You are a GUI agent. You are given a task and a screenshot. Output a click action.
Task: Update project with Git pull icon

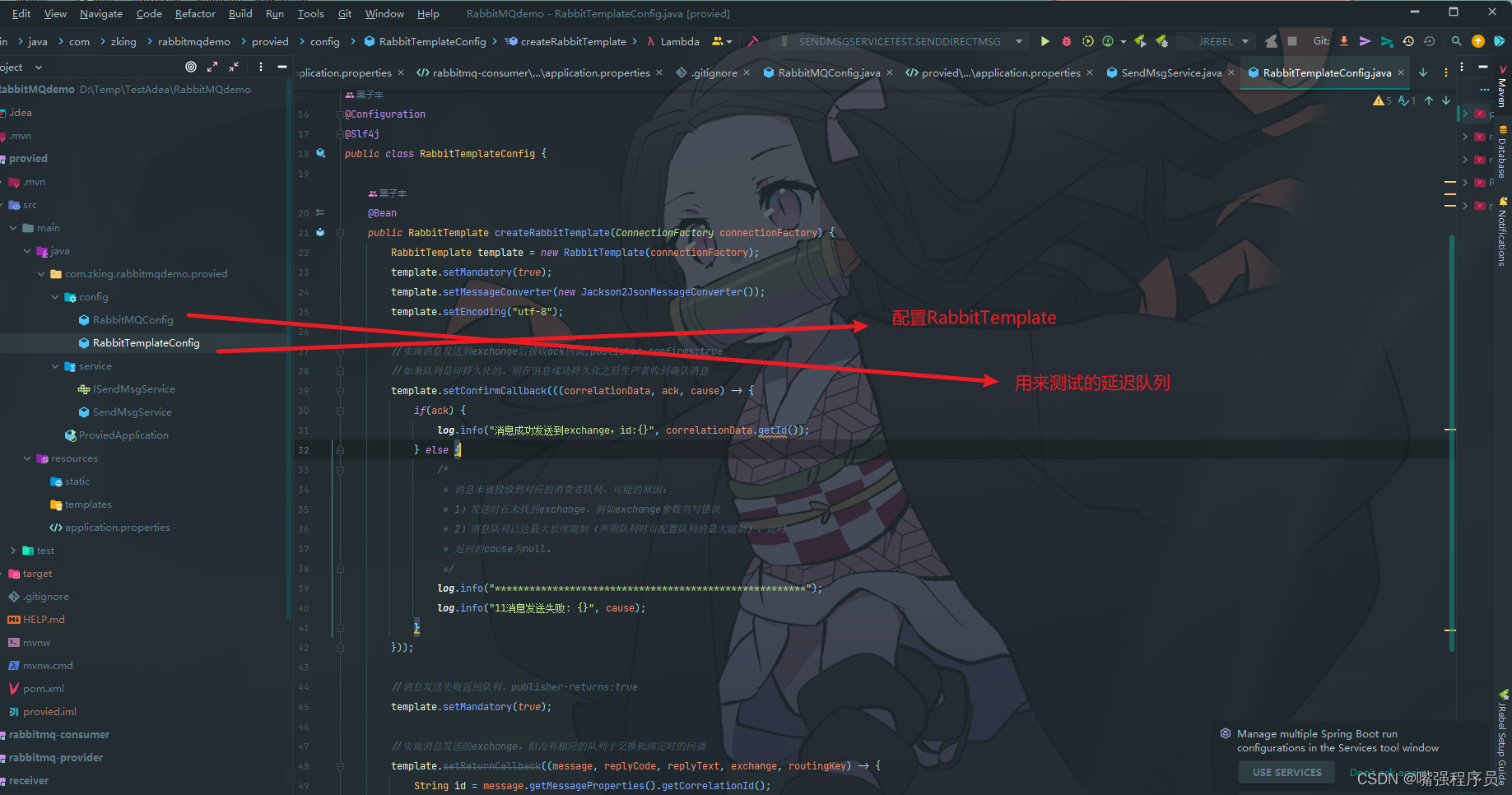pyautogui.click(x=1344, y=41)
